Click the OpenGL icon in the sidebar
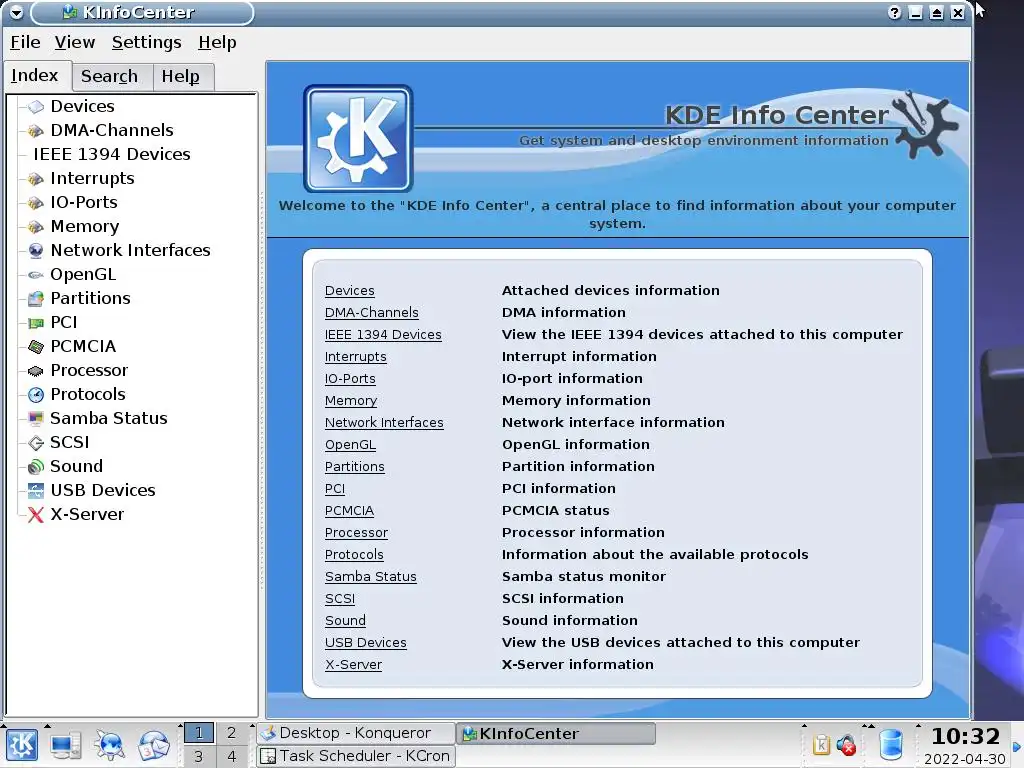The width and height of the screenshot is (1024, 768). tap(36, 275)
